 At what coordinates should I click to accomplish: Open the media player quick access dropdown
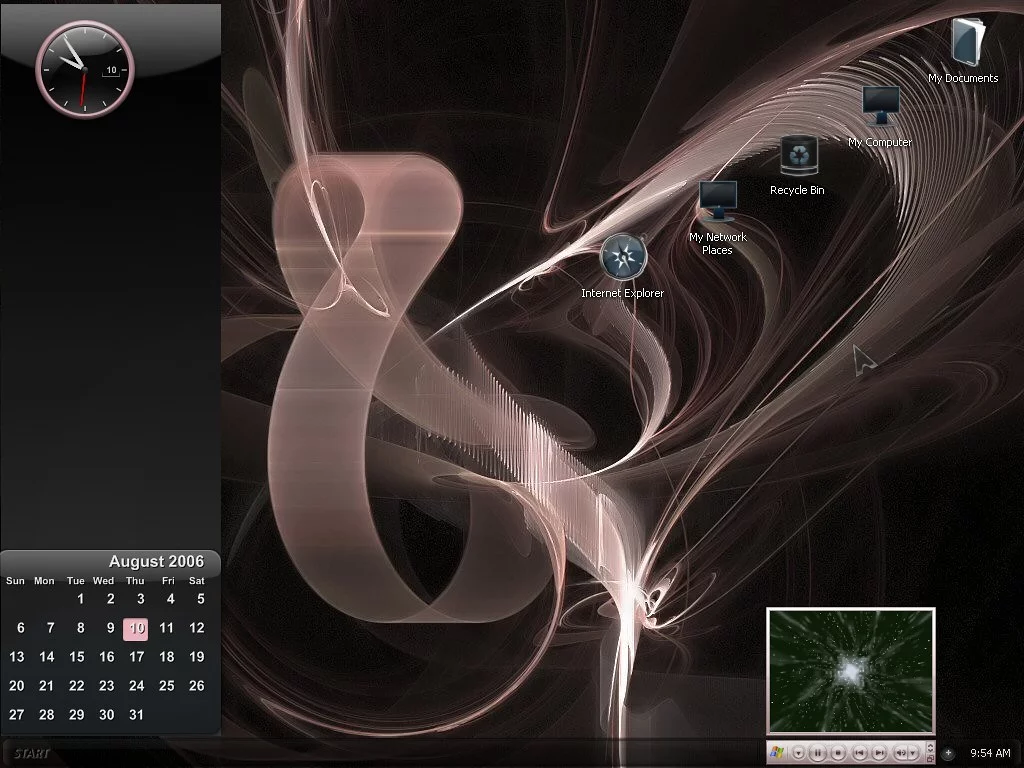[798, 753]
